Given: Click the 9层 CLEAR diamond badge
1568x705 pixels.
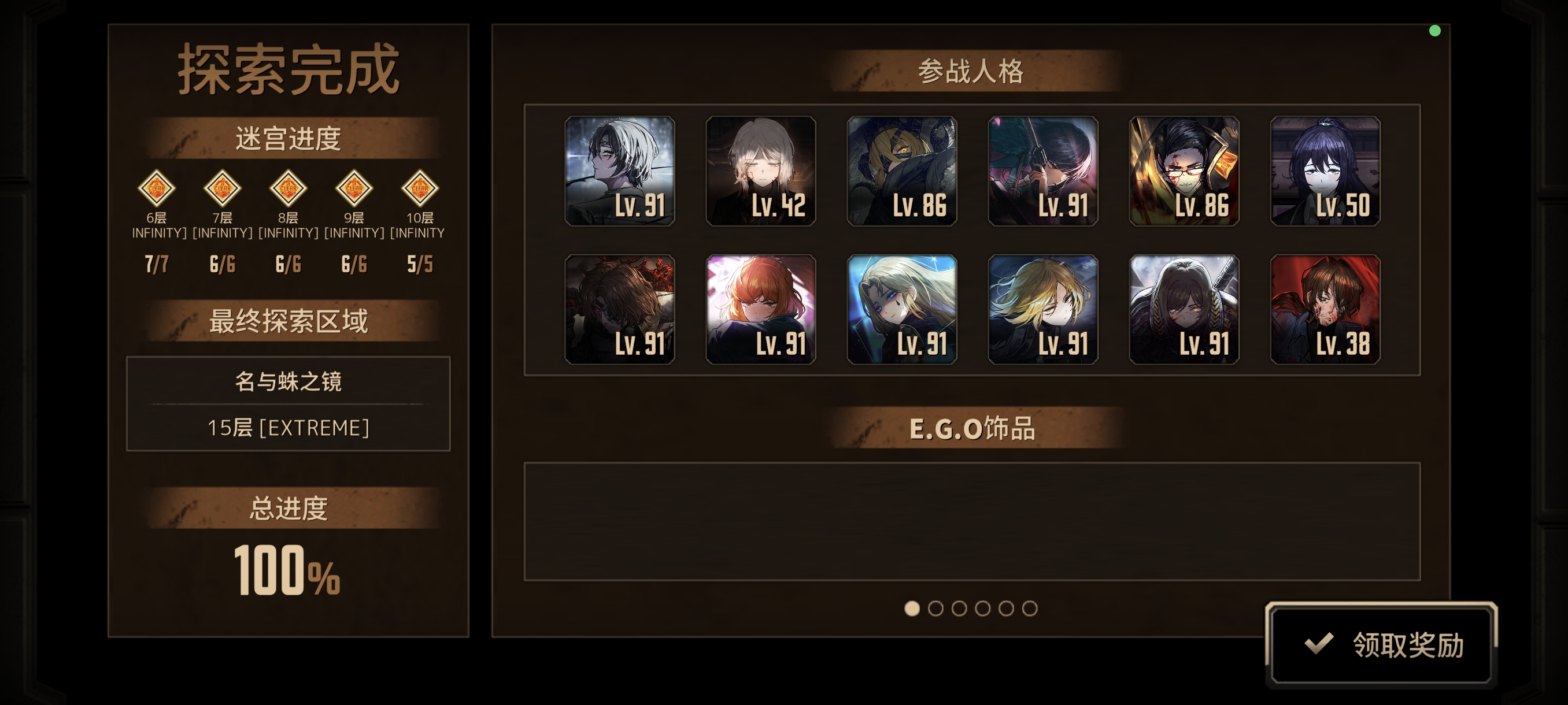Looking at the screenshot, I should click(x=354, y=188).
